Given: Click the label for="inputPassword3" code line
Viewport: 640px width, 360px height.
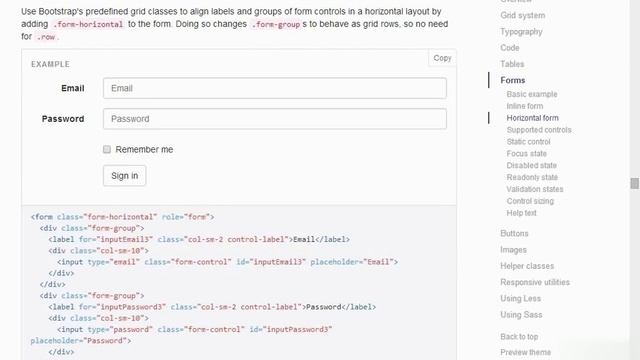Looking at the screenshot, I should pyautogui.click(x=212, y=307).
